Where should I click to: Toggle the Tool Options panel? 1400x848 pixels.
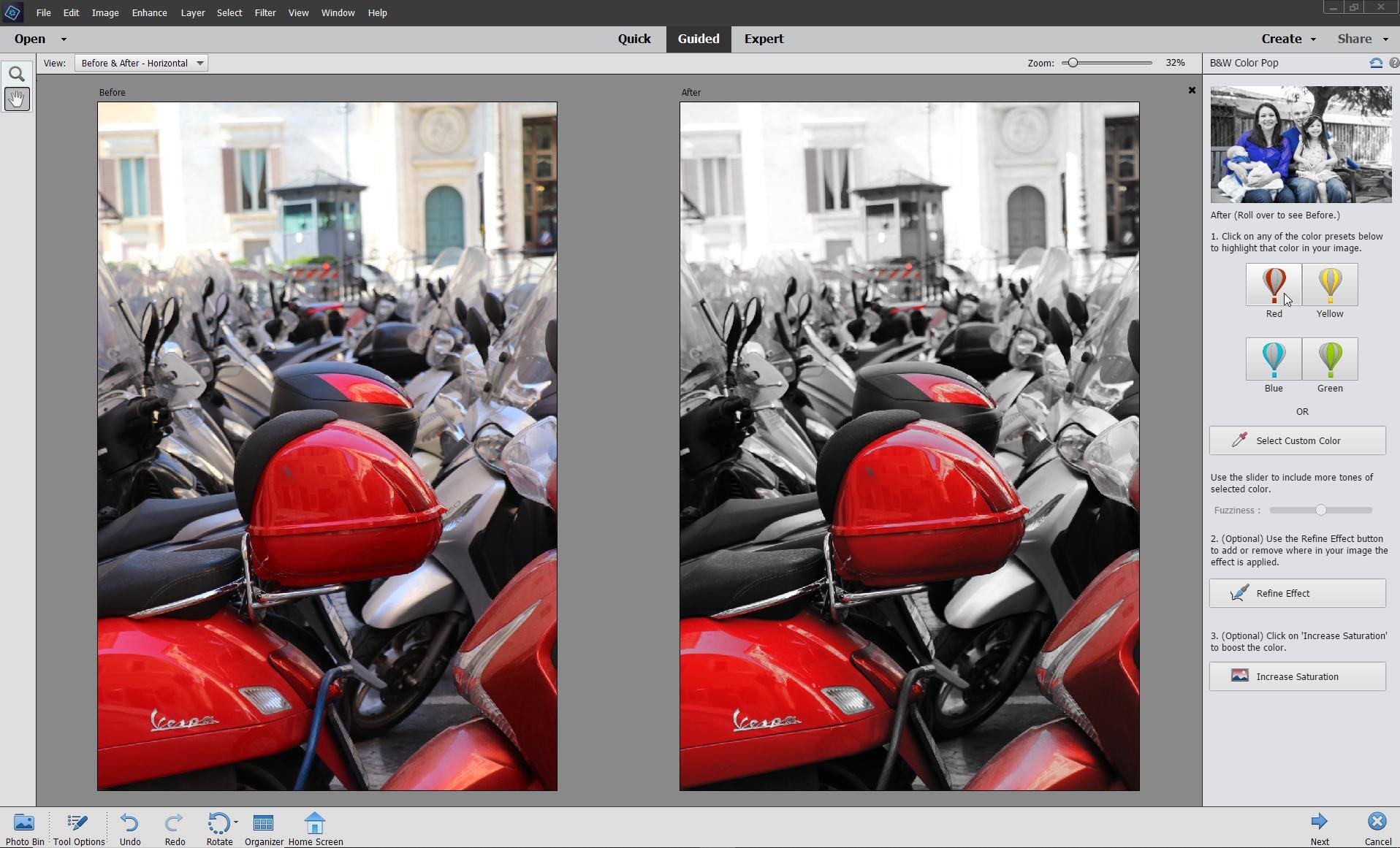pyautogui.click(x=78, y=829)
